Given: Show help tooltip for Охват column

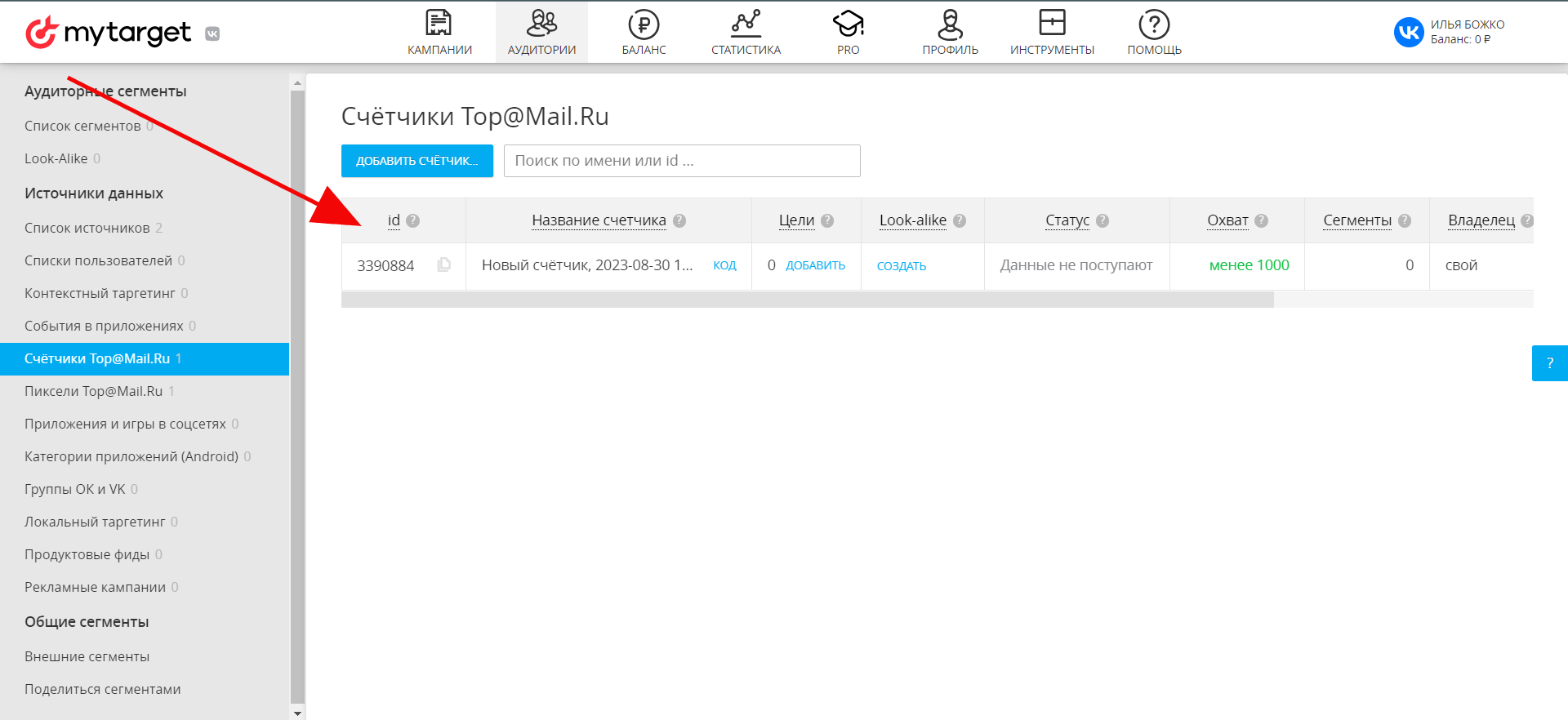Looking at the screenshot, I should click(1262, 220).
